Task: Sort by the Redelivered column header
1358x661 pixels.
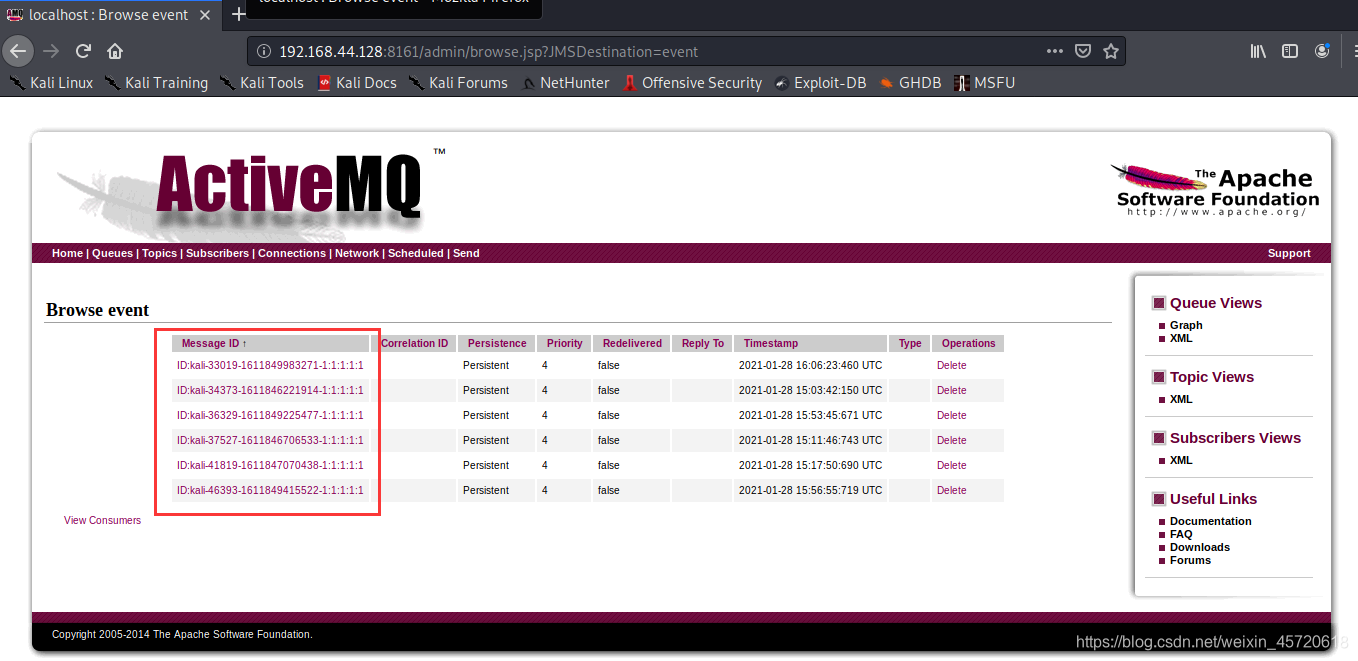Action: [x=632, y=343]
